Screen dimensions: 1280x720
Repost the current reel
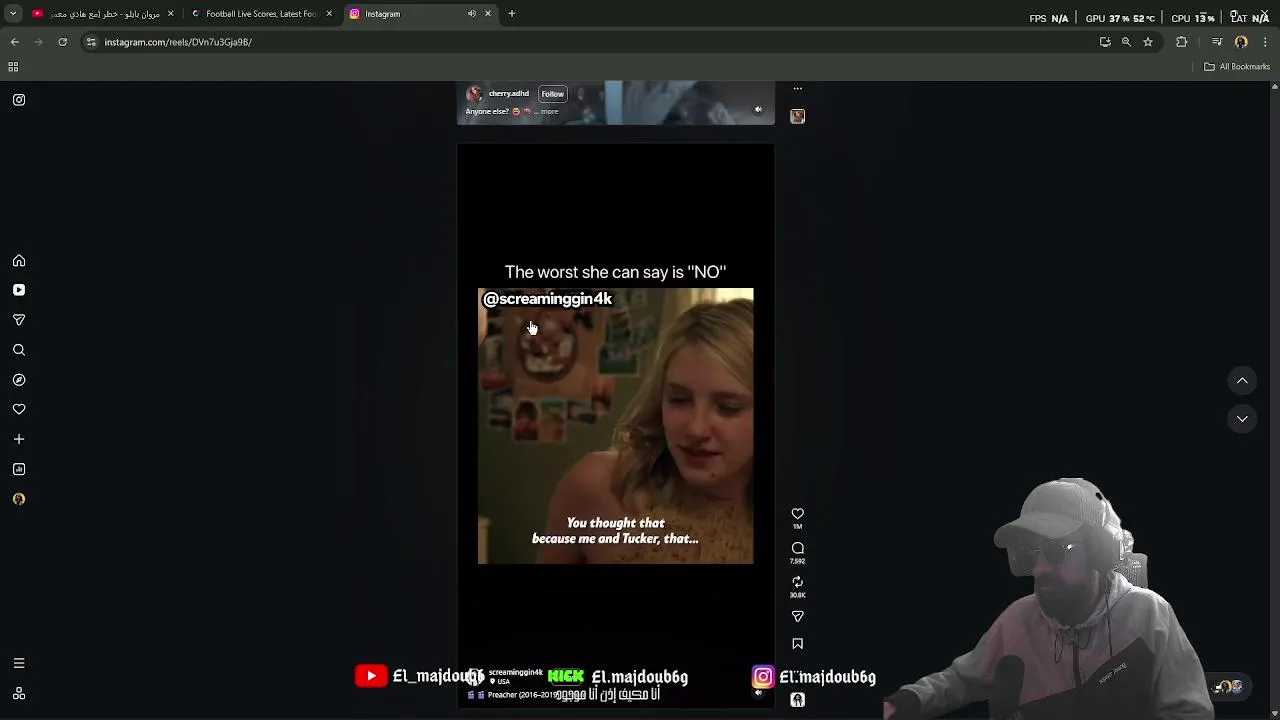pyautogui.click(x=797, y=582)
